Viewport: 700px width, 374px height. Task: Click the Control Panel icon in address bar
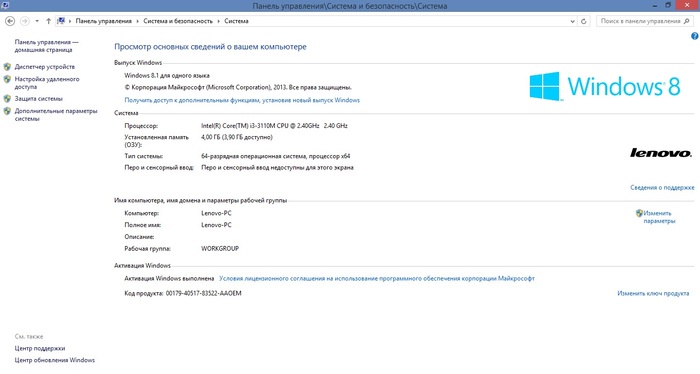[61, 21]
